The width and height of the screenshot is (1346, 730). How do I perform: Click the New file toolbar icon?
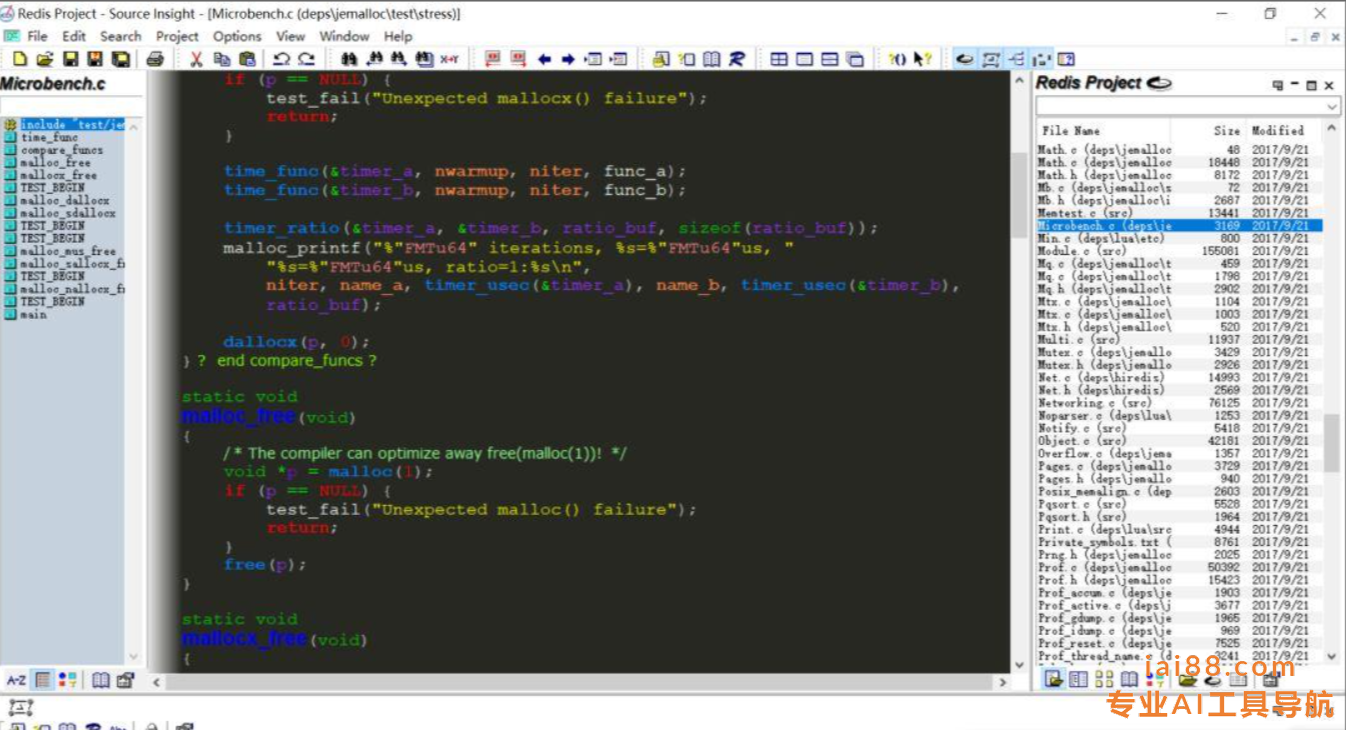point(20,59)
